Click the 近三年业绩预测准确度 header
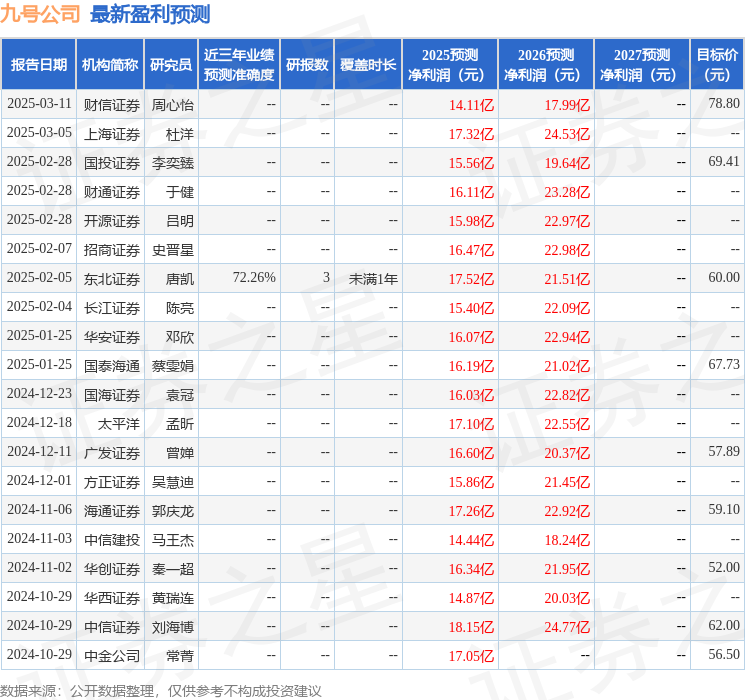 tap(239, 65)
